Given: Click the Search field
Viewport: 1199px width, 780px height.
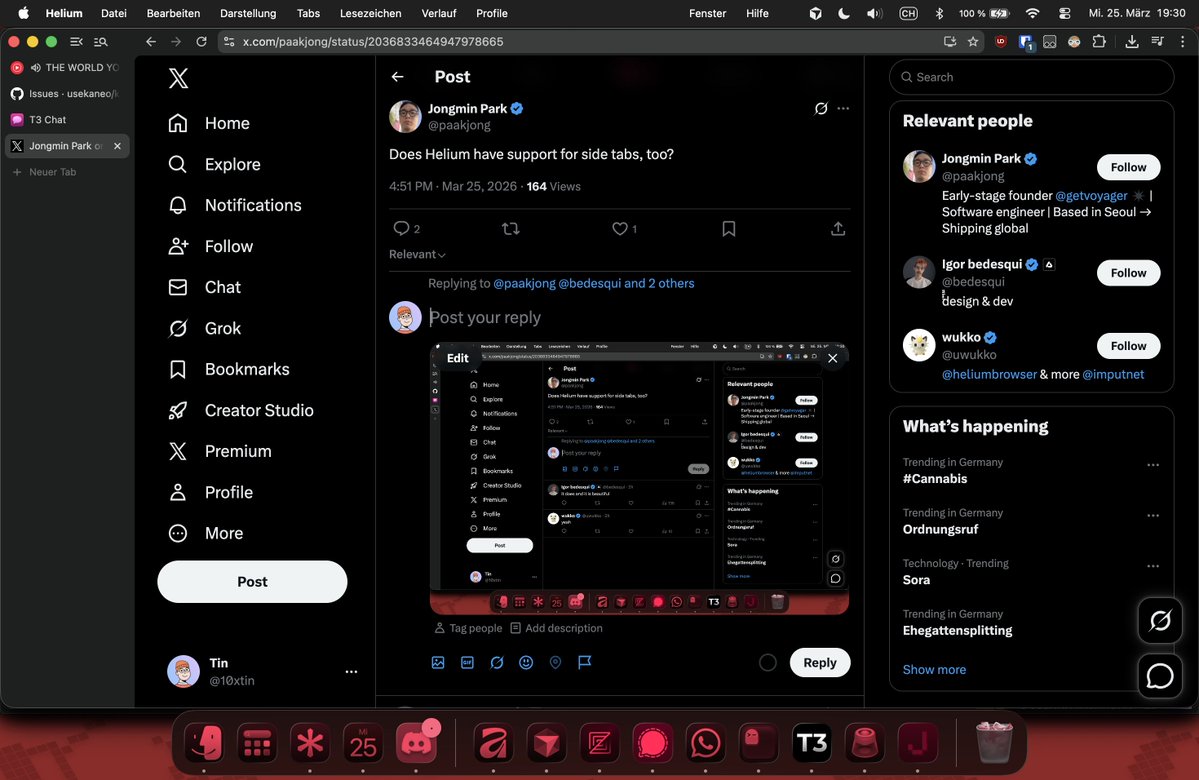Looking at the screenshot, I should [1032, 77].
